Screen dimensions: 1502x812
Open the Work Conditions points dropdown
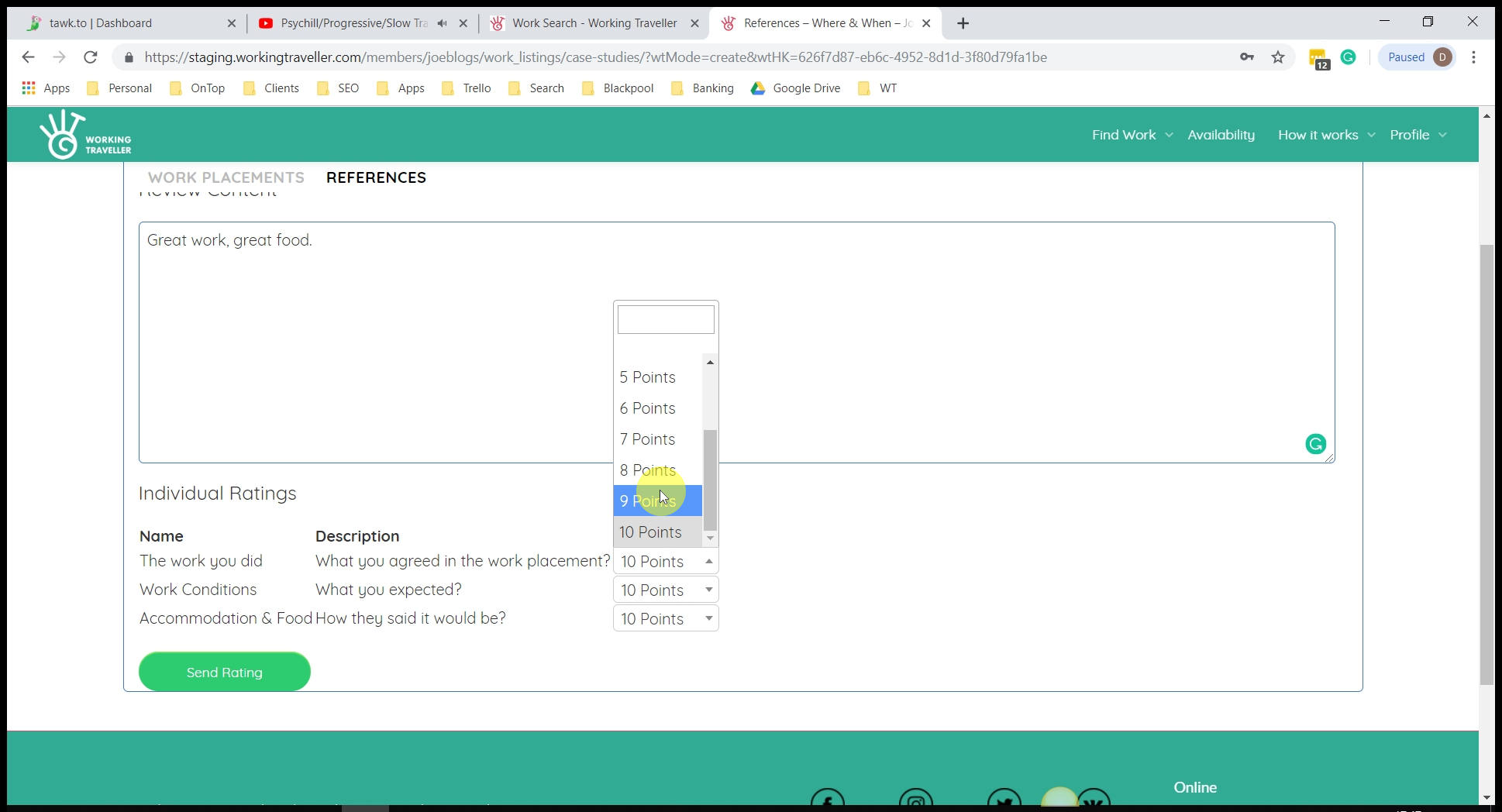(666, 590)
